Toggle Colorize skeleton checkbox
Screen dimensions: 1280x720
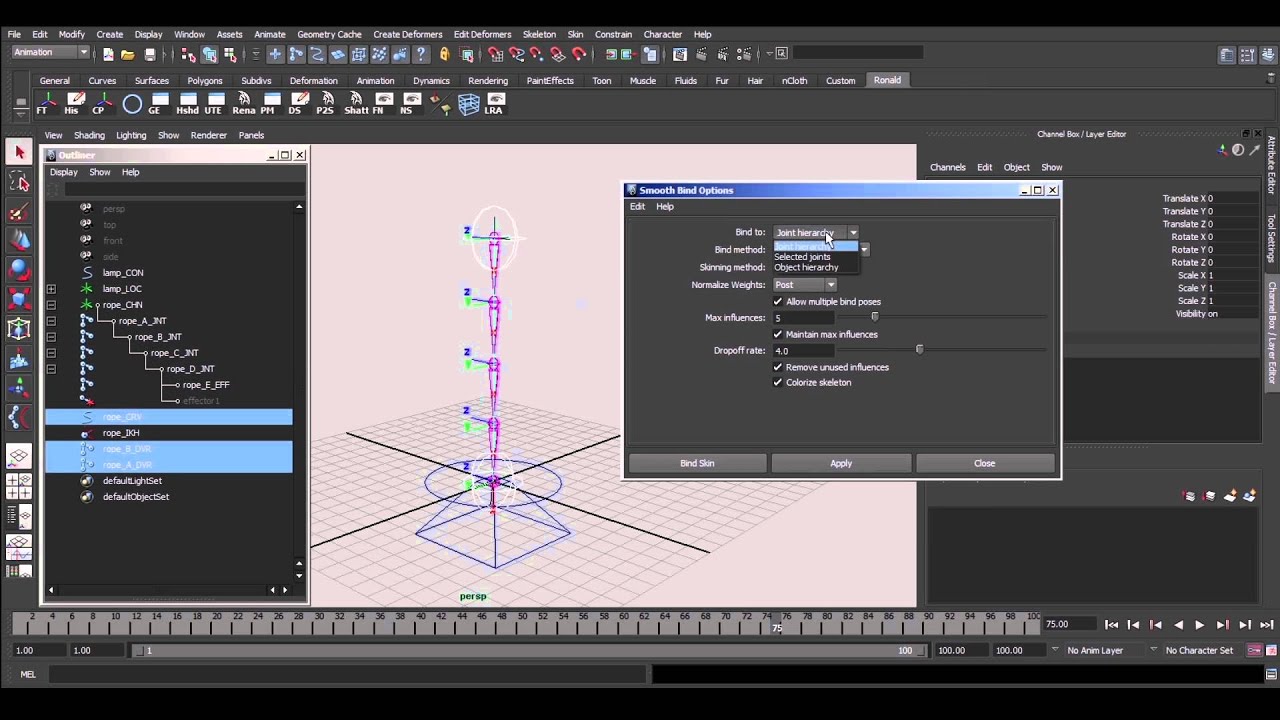point(778,382)
